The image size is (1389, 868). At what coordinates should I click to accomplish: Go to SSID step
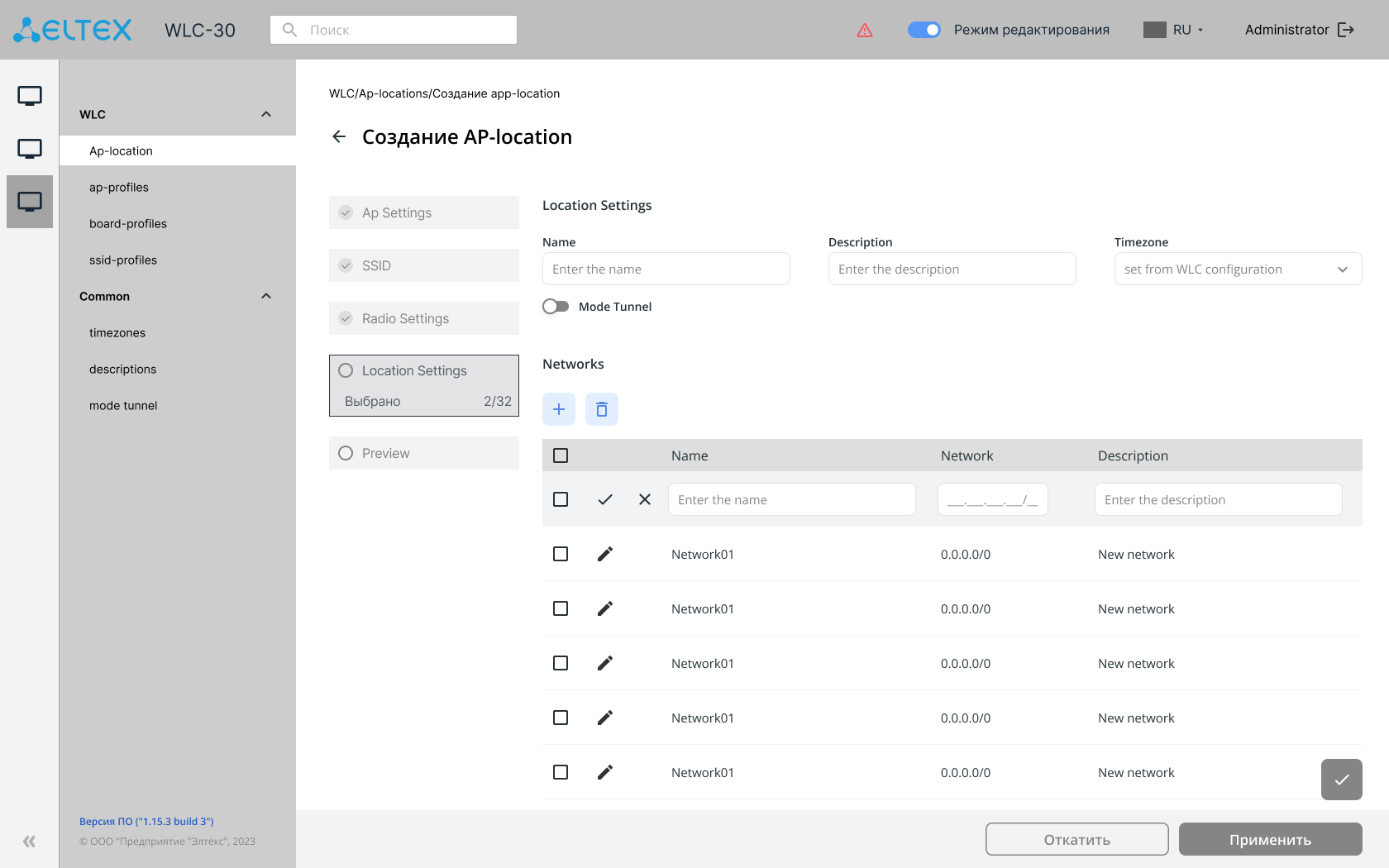[424, 265]
